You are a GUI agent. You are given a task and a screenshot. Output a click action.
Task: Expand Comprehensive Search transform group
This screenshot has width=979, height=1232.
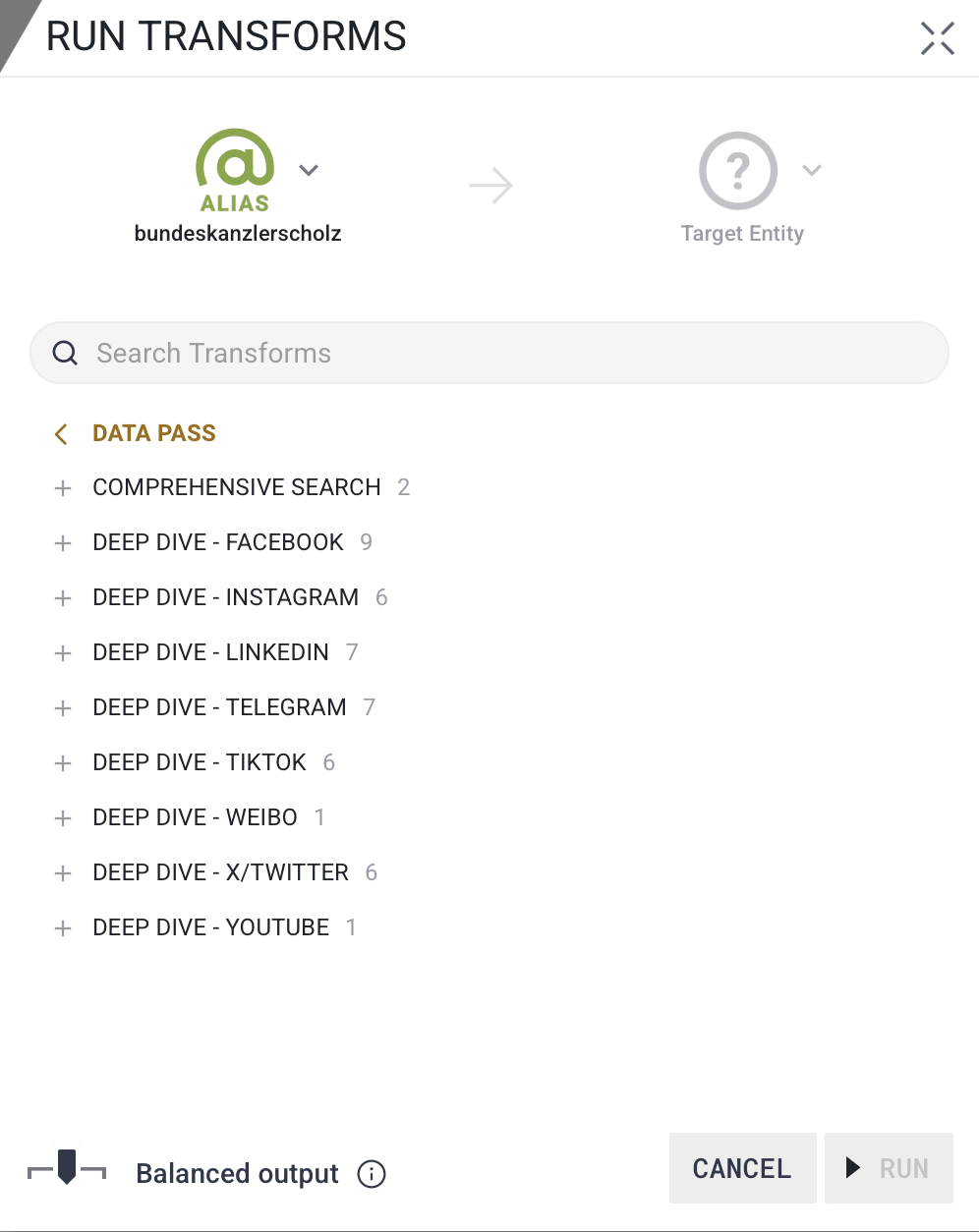[63, 488]
